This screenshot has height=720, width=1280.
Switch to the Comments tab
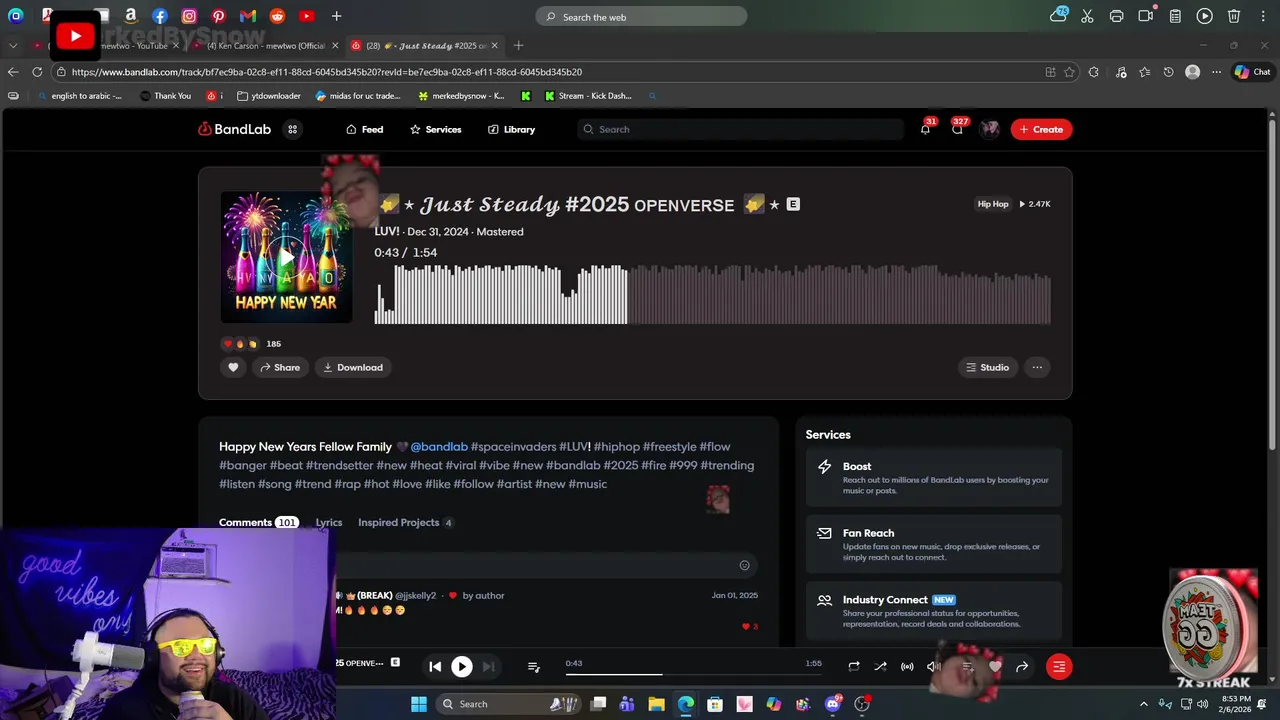258,522
